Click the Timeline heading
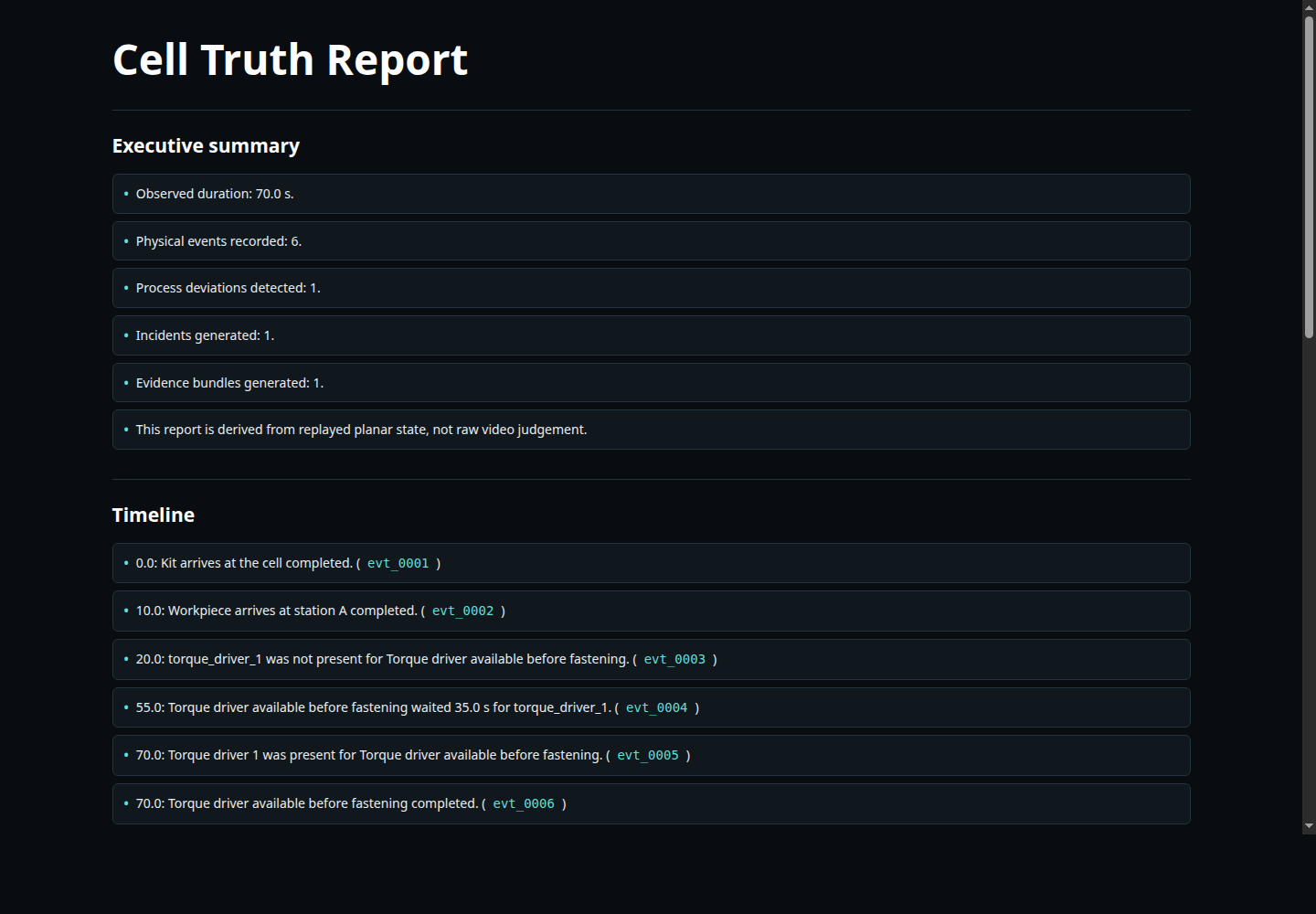 click(x=154, y=515)
